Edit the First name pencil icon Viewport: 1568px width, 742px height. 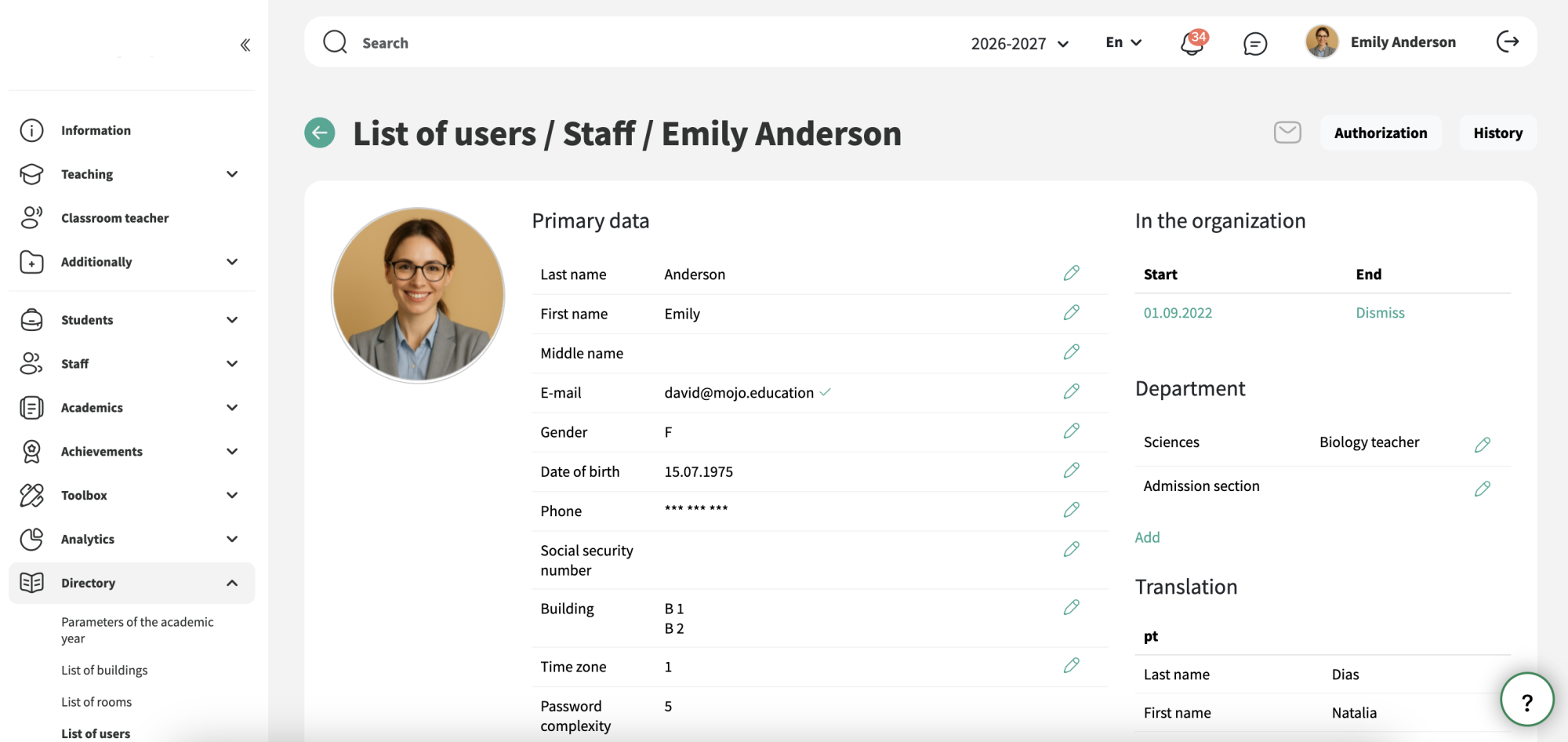click(1072, 312)
